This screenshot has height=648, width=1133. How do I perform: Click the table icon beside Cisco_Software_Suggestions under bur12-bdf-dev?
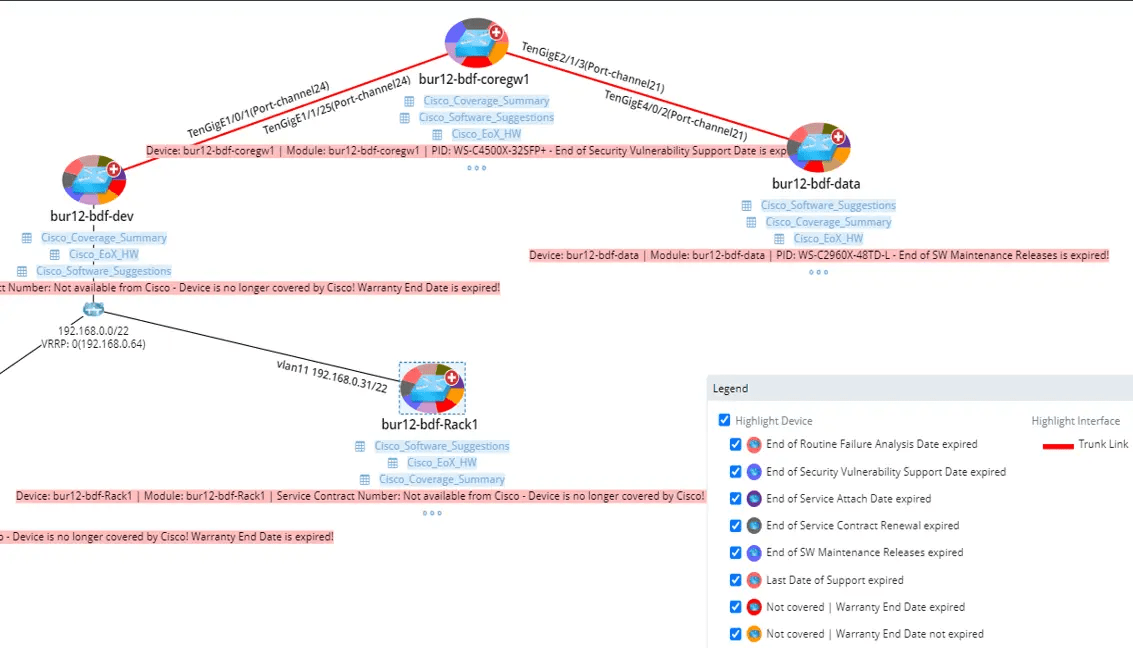pyautogui.click(x=21, y=270)
